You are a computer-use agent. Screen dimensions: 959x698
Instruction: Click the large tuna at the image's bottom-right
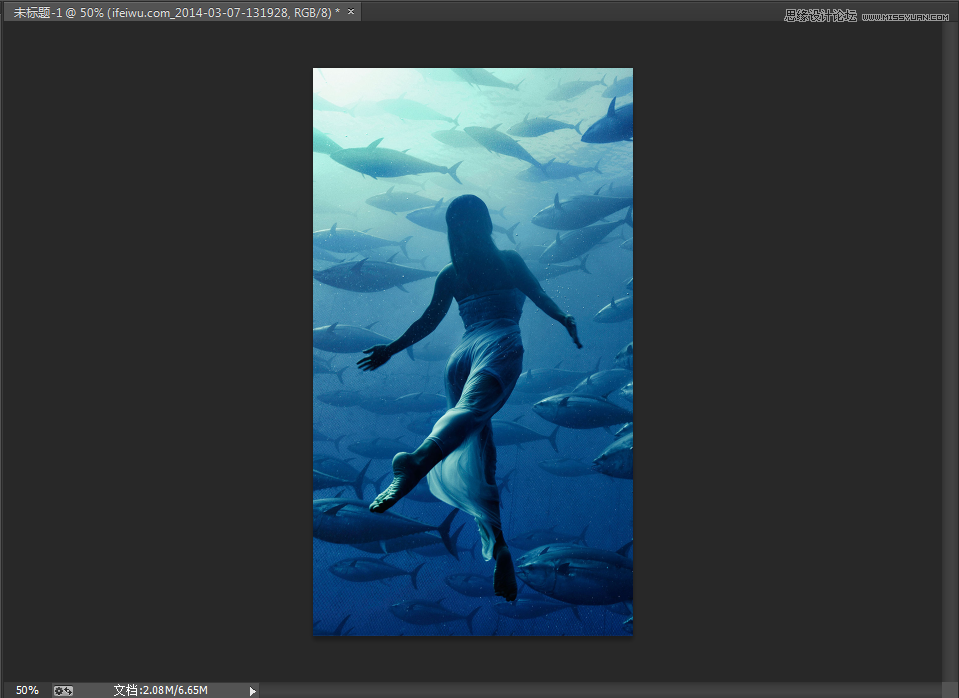click(x=575, y=573)
